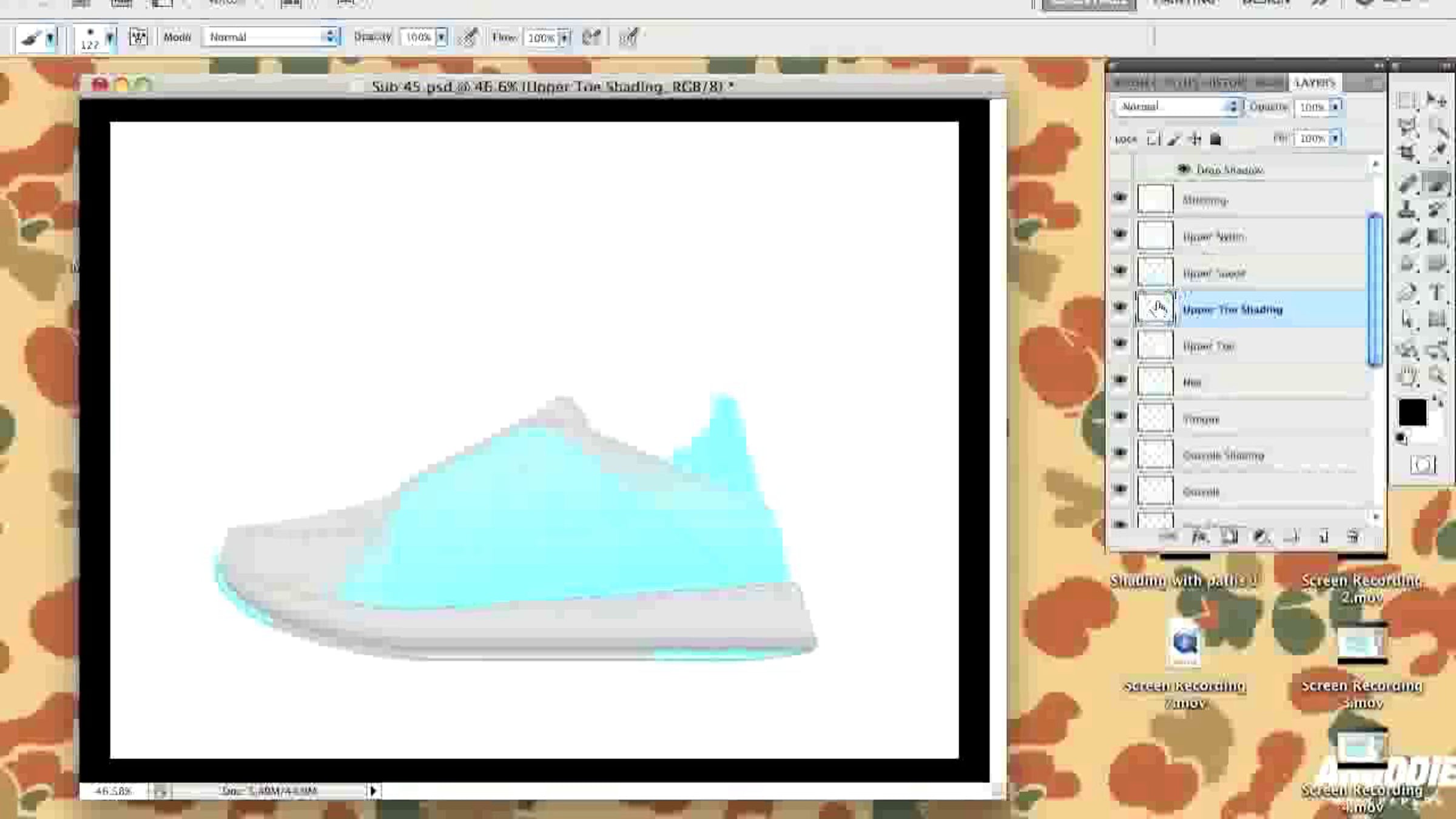Screen dimensions: 1456x819
Task: Enable airbrush mode in options bar
Action: click(591, 38)
